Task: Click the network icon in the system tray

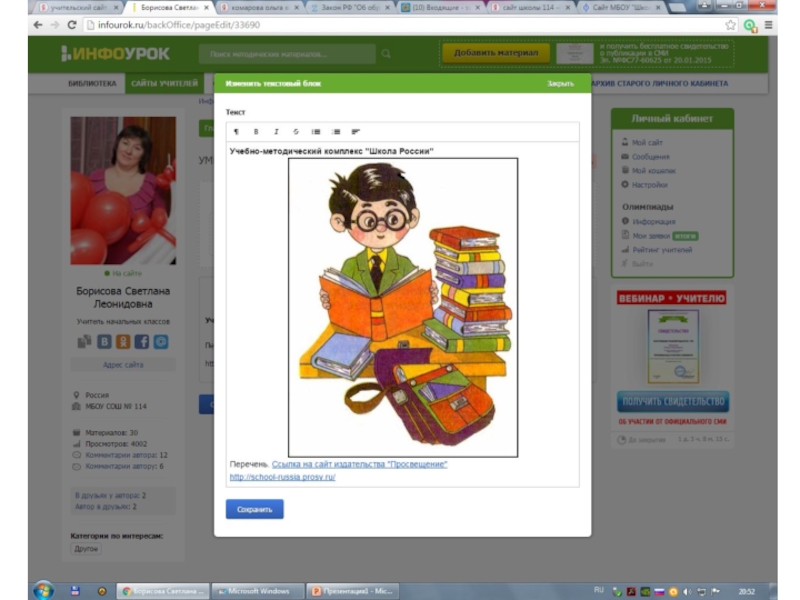Action: click(x=702, y=592)
